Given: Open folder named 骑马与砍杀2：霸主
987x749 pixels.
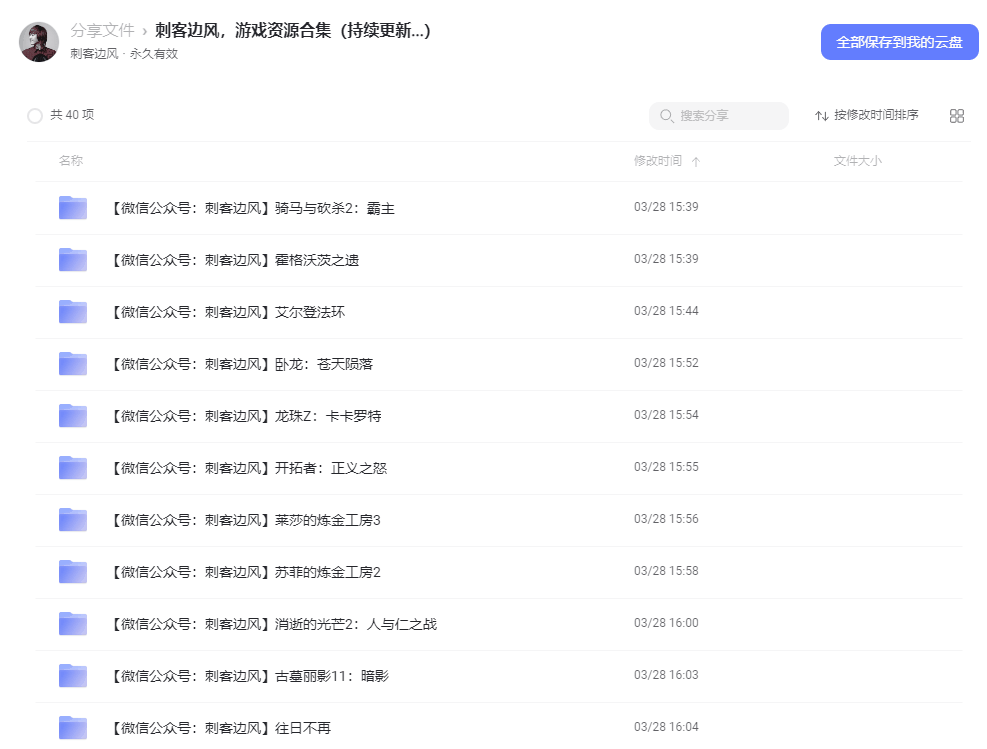Looking at the screenshot, I should pyautogui.click(x=253, y=208).
